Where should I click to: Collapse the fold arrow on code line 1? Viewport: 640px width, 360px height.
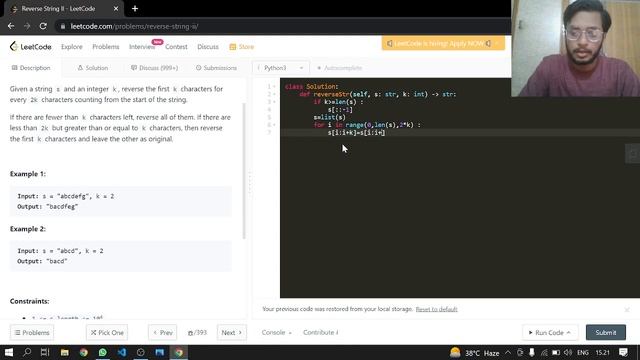(x=274, y=87)
